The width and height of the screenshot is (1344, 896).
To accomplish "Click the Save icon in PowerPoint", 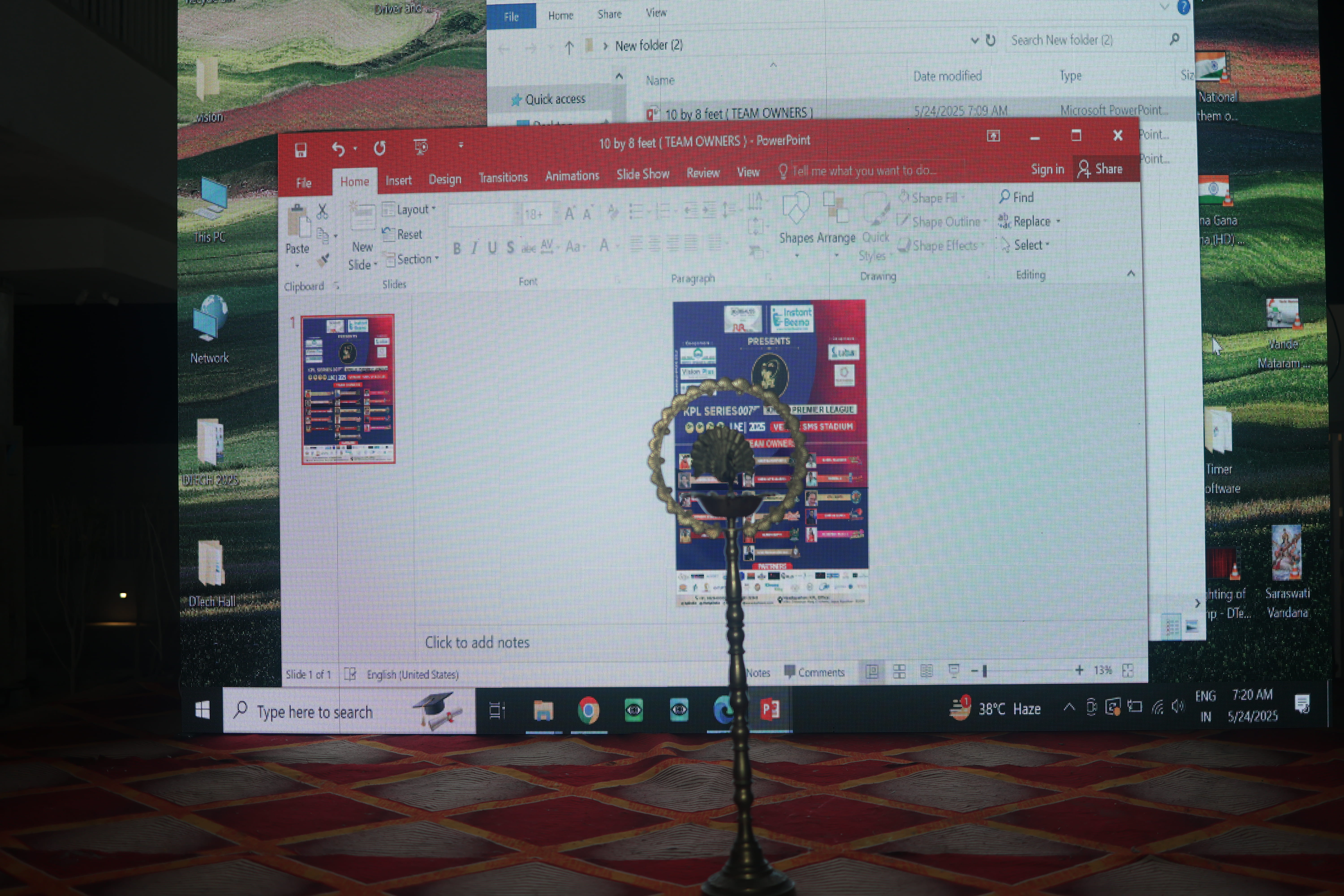I will click(301, 150).
